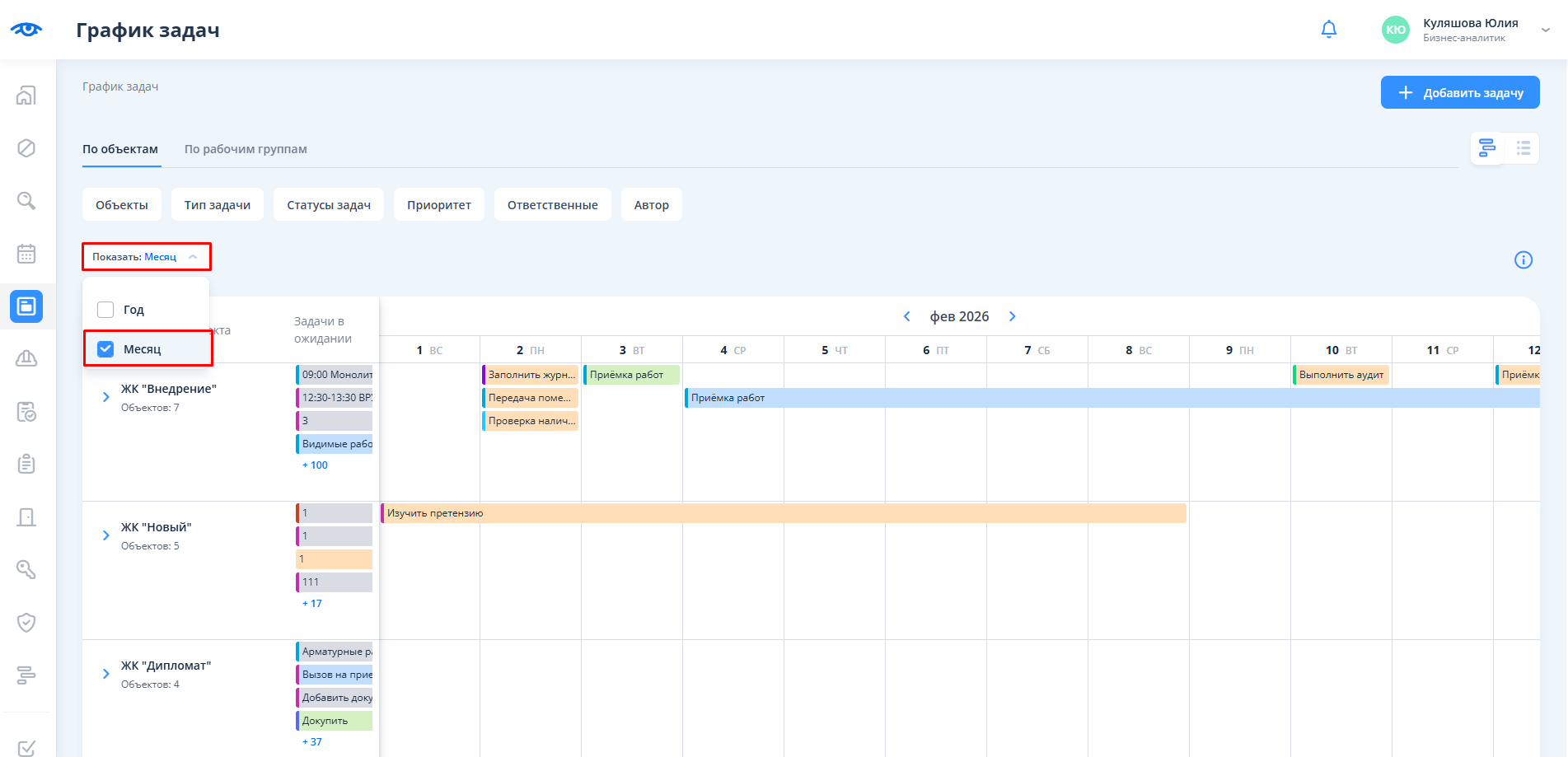Go to next month arrow
Image resolution: width=1568 pixels, height=757 pixels.
click(x=1013, y=316)
